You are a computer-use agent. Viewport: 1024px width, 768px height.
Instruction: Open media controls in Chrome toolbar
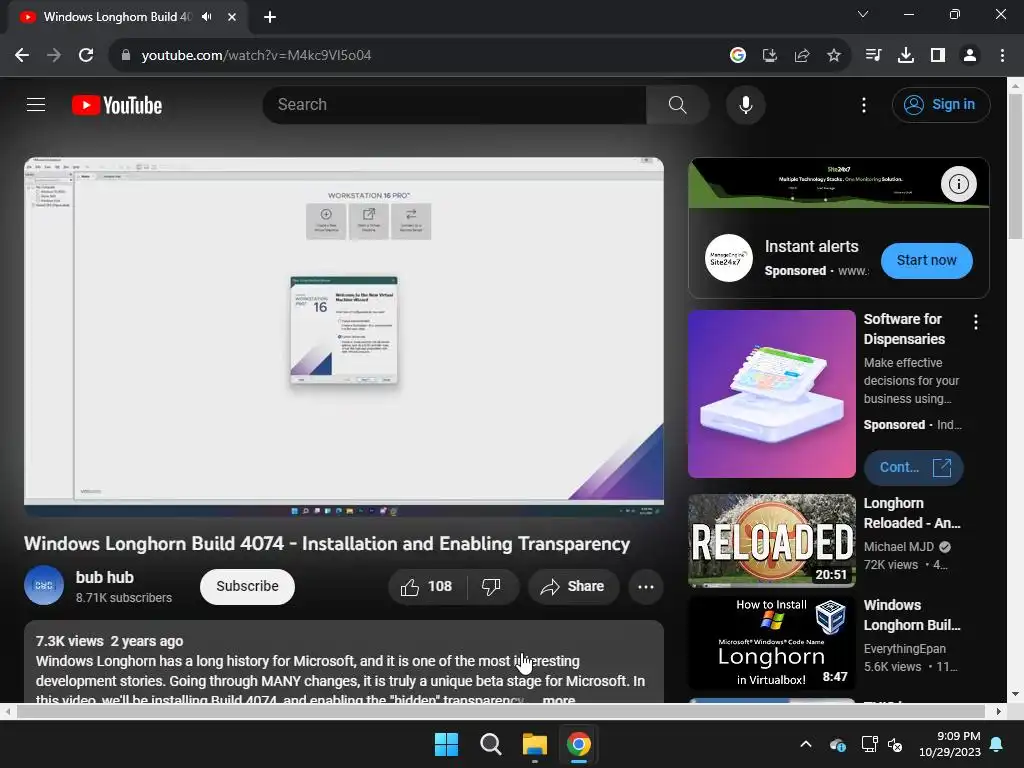(x=873, y=55)
